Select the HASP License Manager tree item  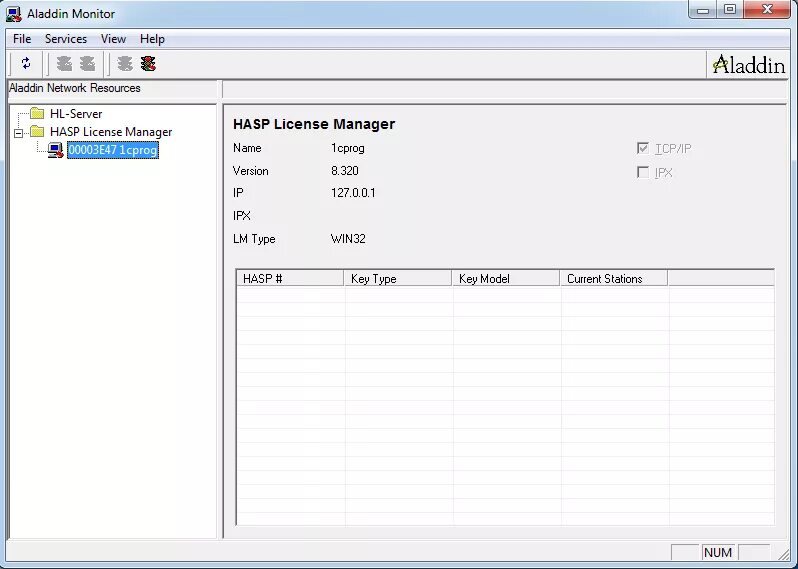111,132
